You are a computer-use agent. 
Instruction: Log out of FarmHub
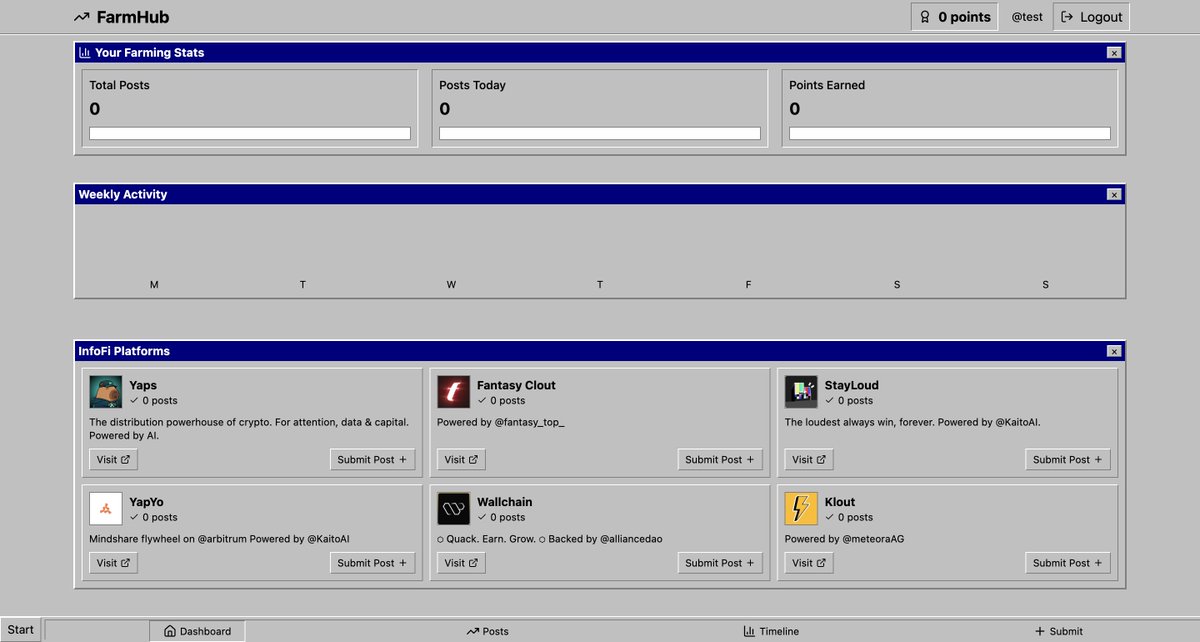[1091, 17]
